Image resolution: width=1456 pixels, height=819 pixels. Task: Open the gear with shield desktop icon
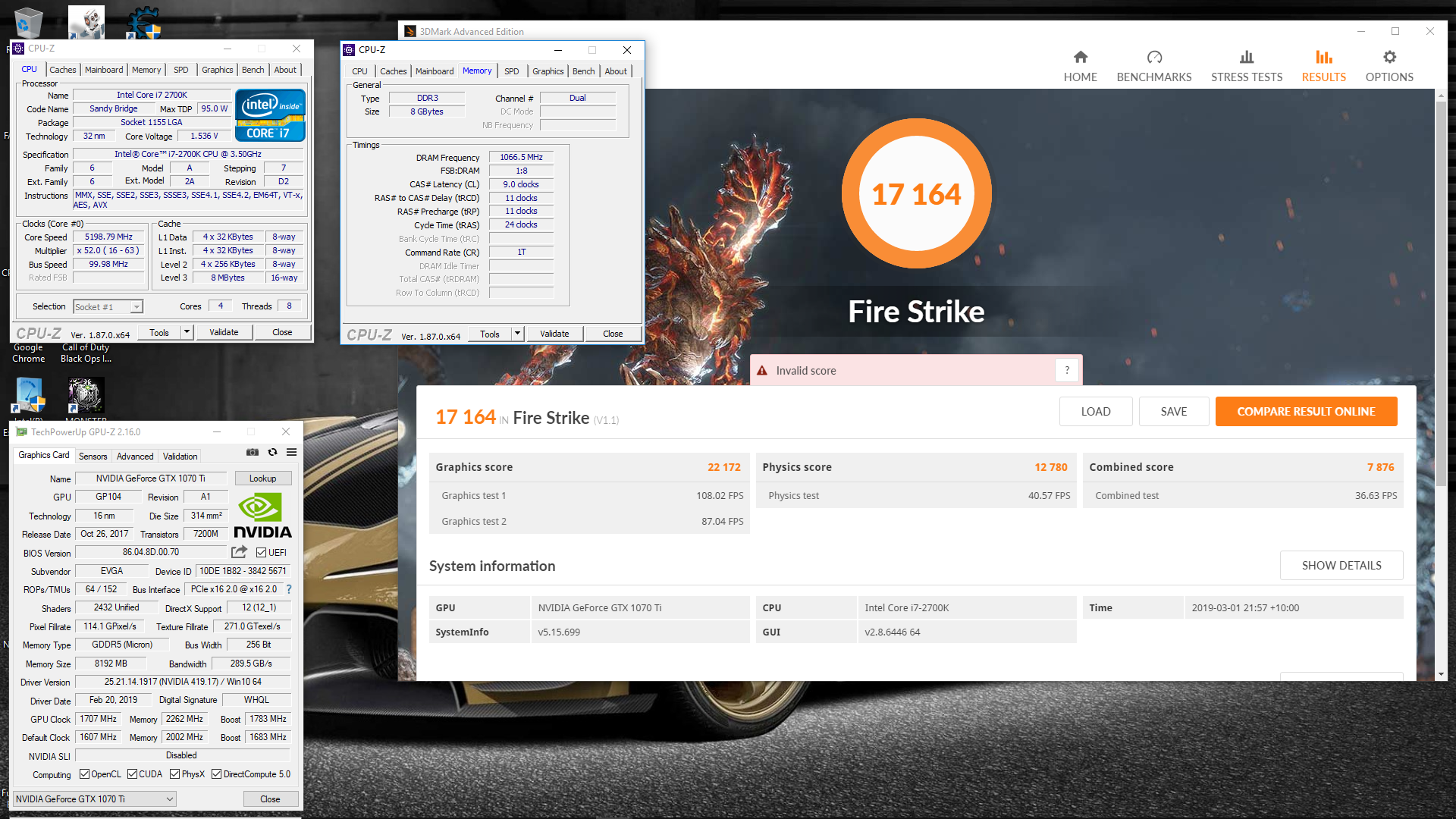pyautogui.click(x=143, y=23)
